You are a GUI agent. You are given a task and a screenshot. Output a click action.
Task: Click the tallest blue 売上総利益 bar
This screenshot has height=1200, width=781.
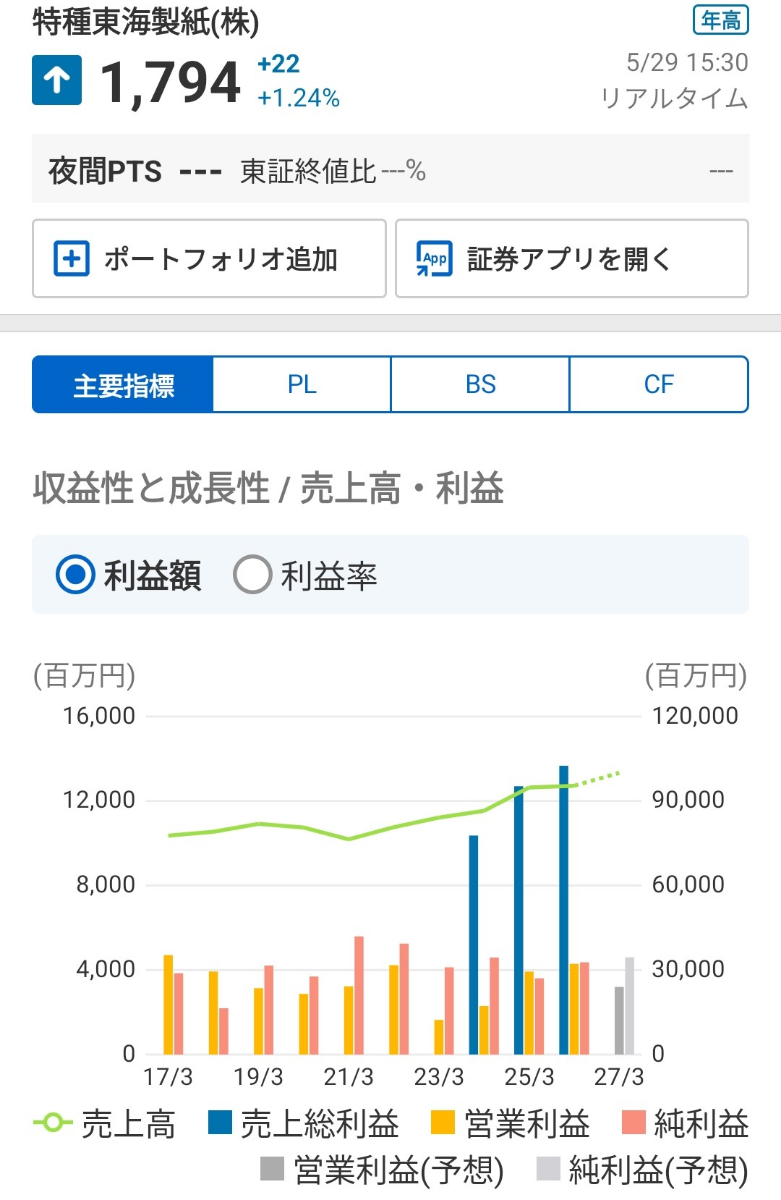[x=564, y=910]
